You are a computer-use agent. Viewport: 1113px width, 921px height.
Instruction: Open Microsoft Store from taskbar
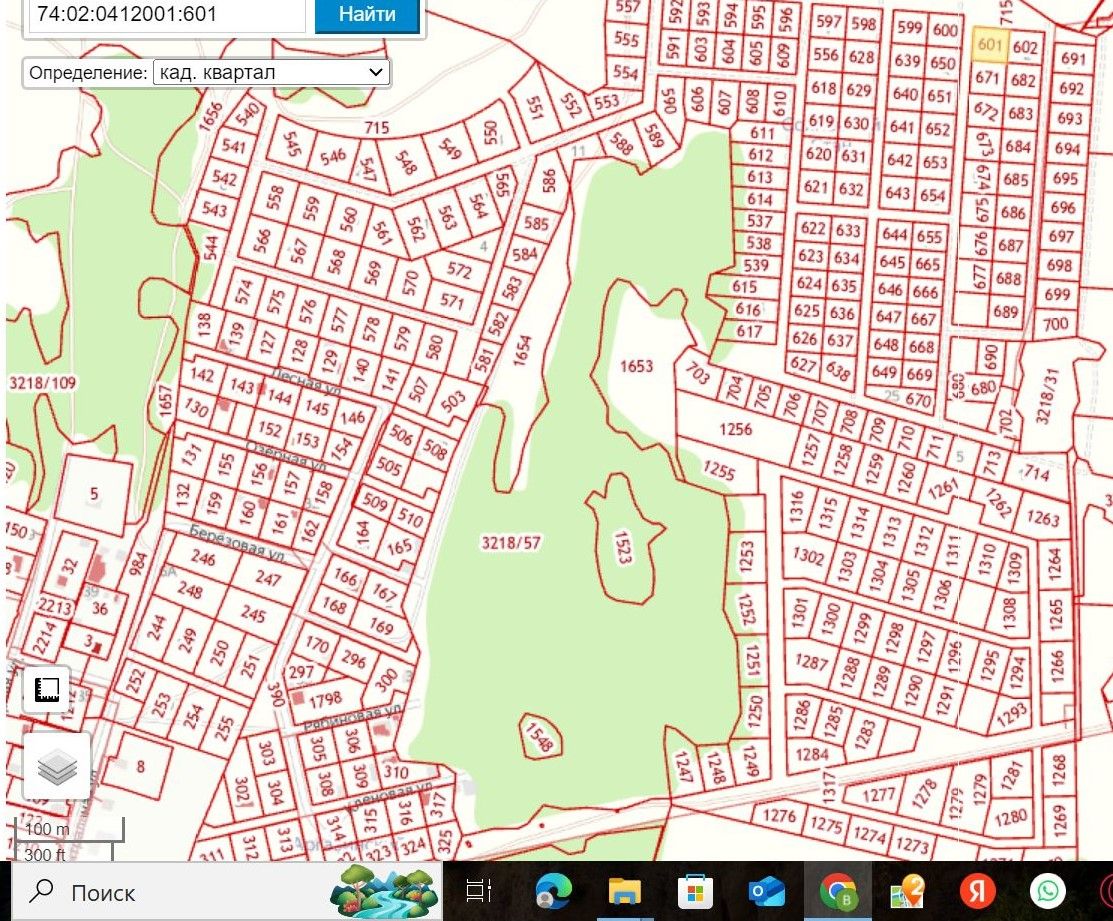coord(696,891)
